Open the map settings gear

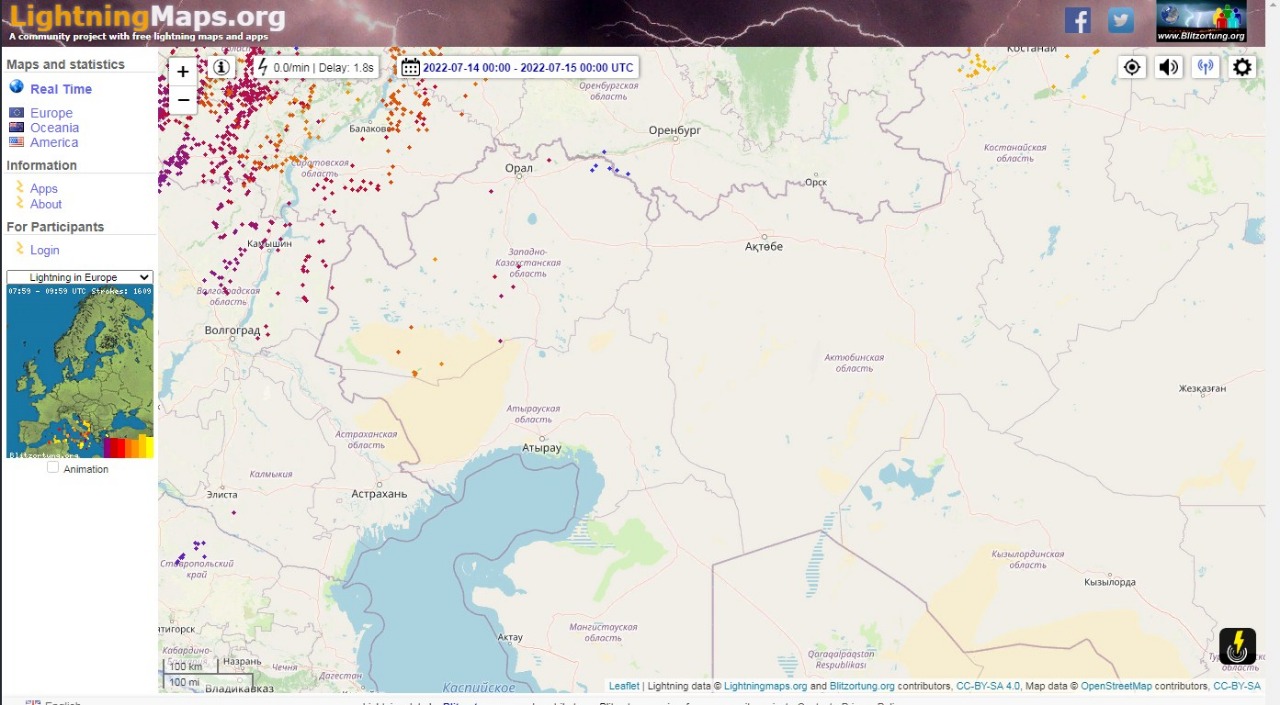pos(1242,67)
